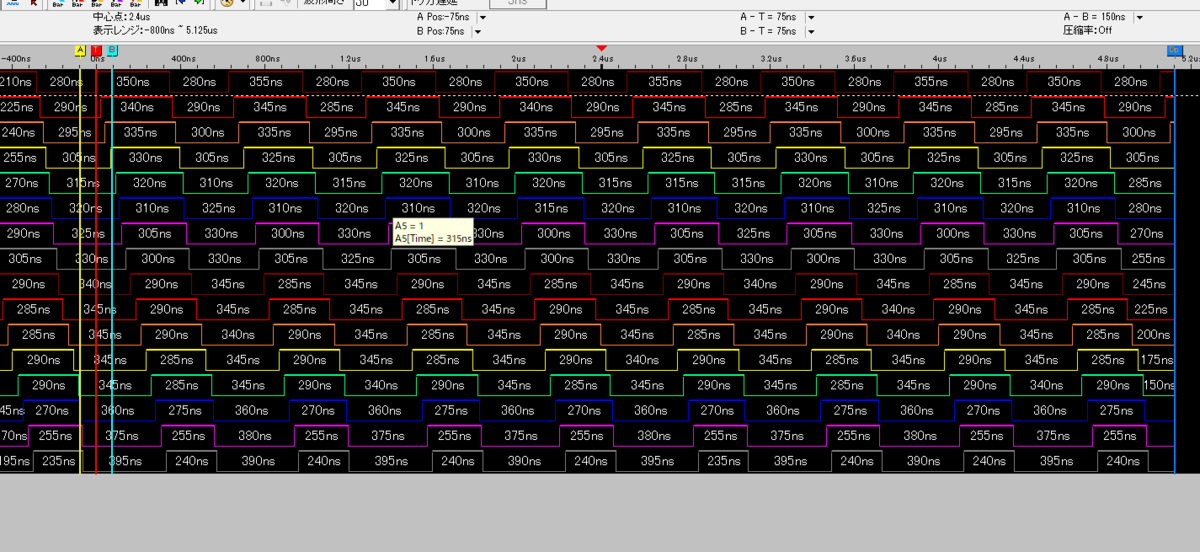Click the -400ns tick on time ruler

click(16, 59)
